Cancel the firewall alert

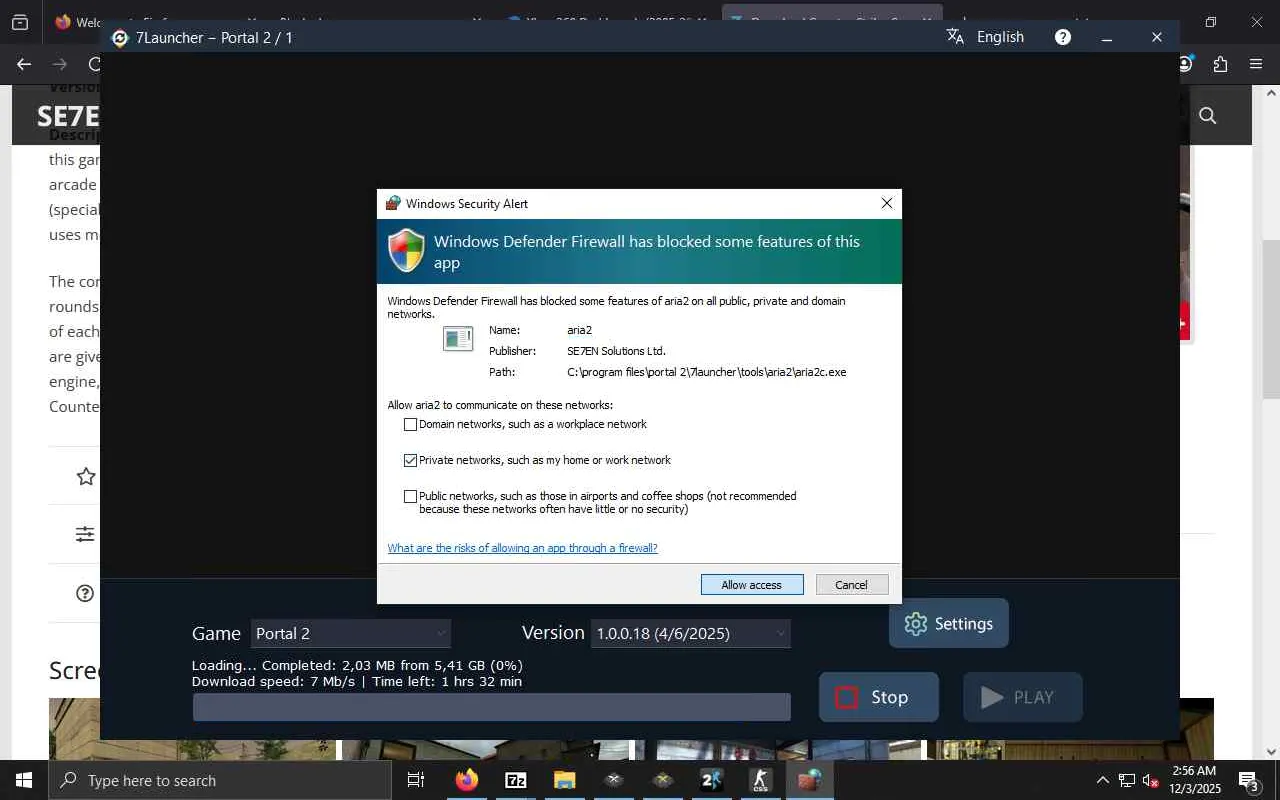(852, 585)
